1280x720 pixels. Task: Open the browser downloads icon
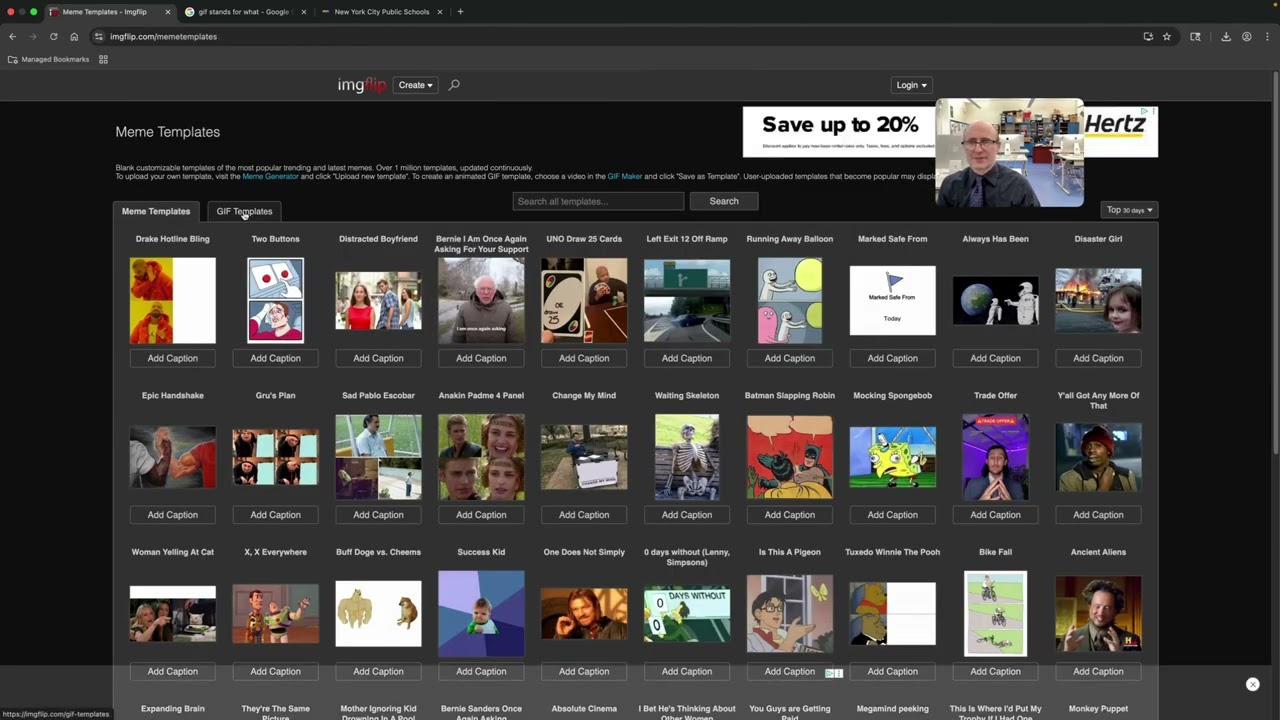click(x=1226, y=36)
